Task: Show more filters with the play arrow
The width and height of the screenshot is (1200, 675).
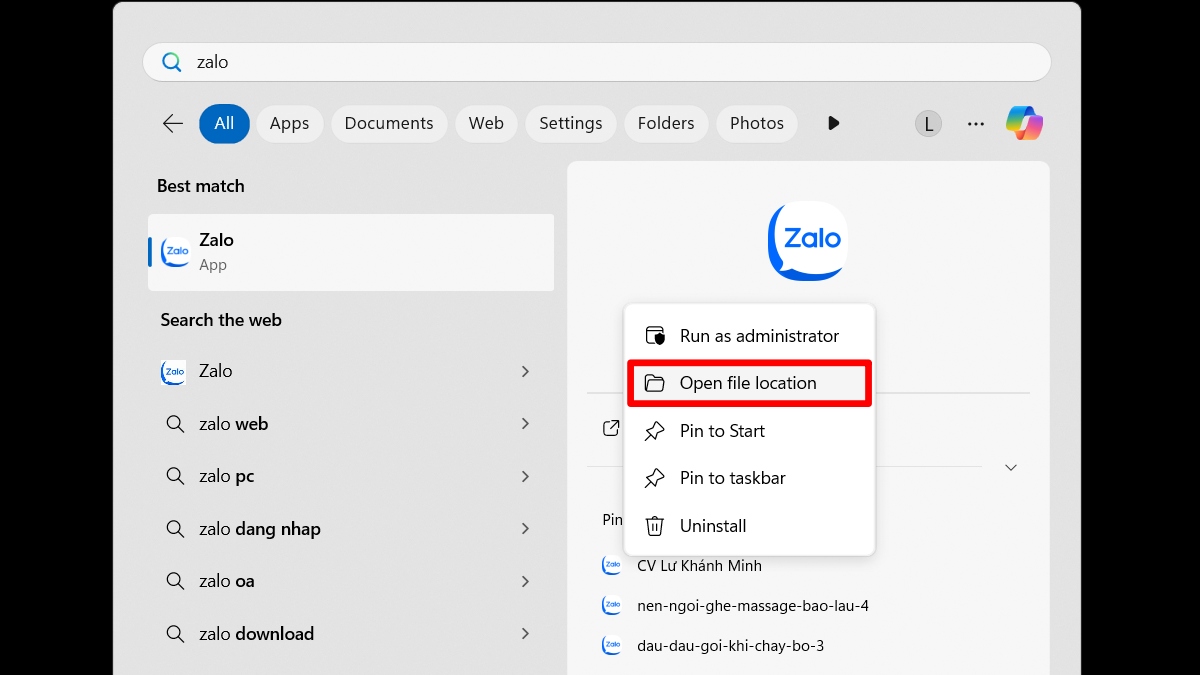Action: tap(833, 123)
